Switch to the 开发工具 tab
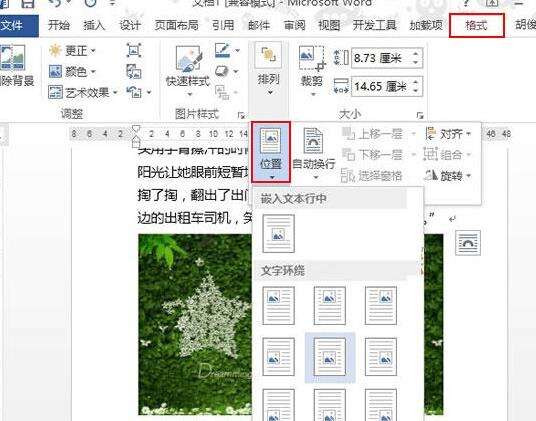 pyautogui.click(x=375, y=25)
